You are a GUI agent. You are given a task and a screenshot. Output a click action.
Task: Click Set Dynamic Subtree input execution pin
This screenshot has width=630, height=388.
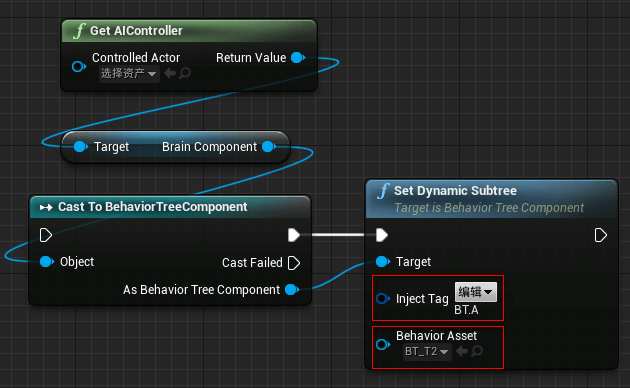point(382,235)
